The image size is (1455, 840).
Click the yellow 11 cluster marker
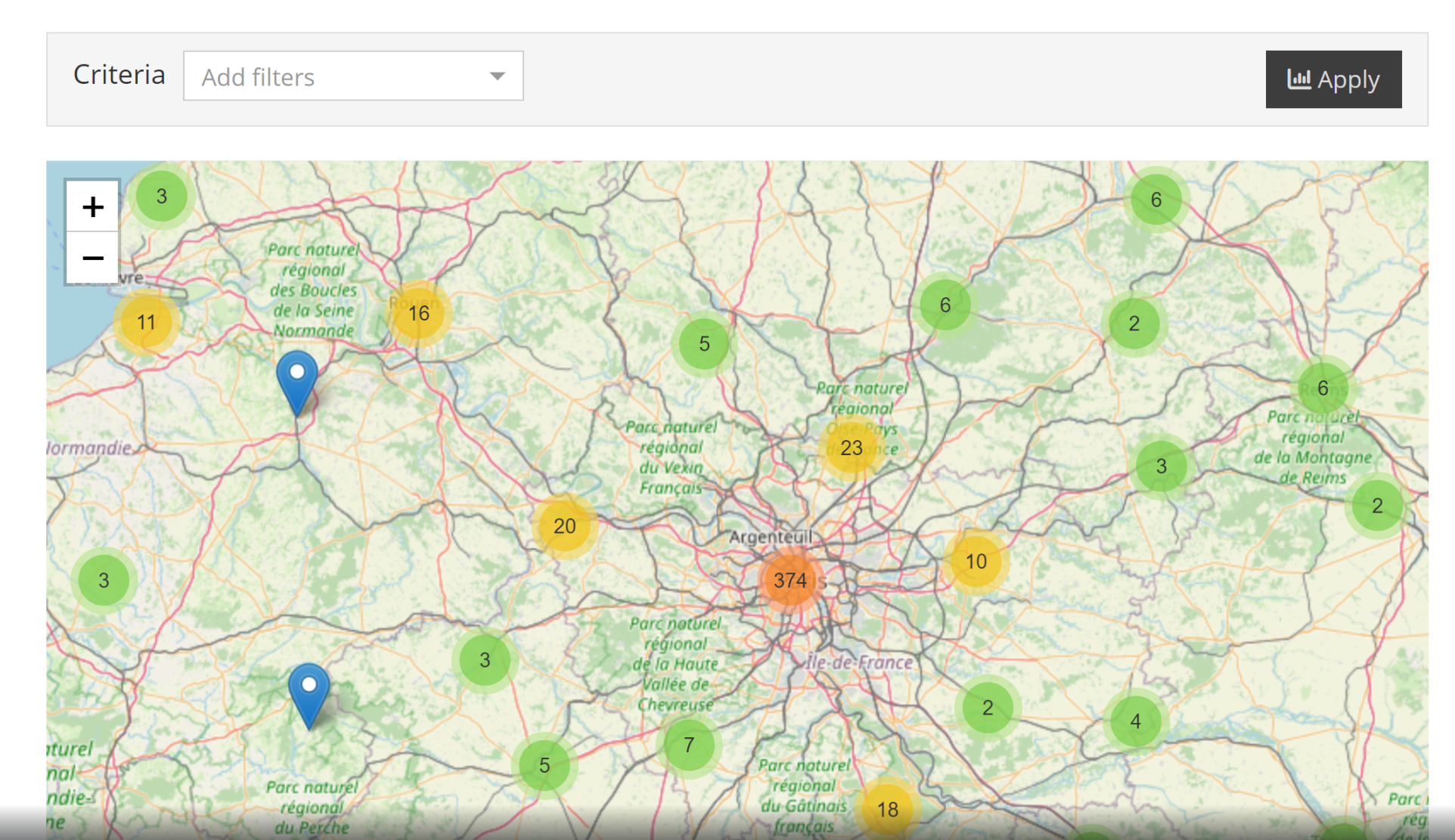pyautogui.click(x=146, y=322)
